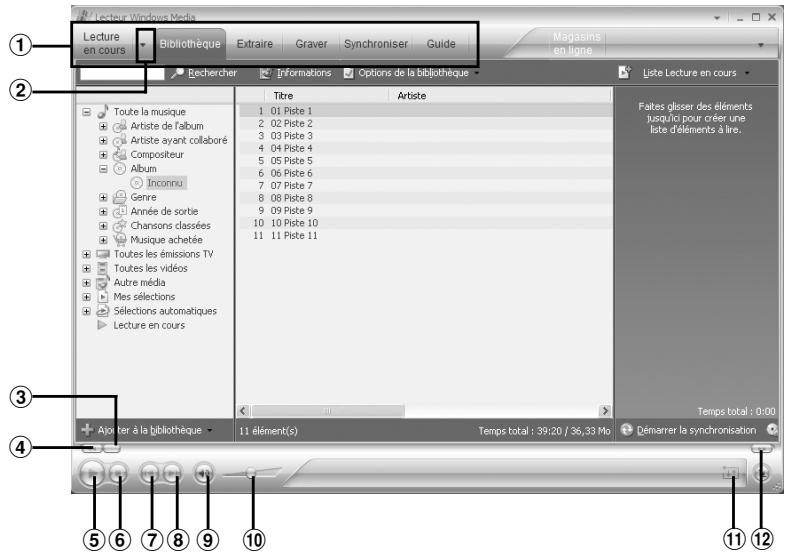Screen dimensions: 790x559
Task: Select Lecture en cours in the tree
Action: 149,325
